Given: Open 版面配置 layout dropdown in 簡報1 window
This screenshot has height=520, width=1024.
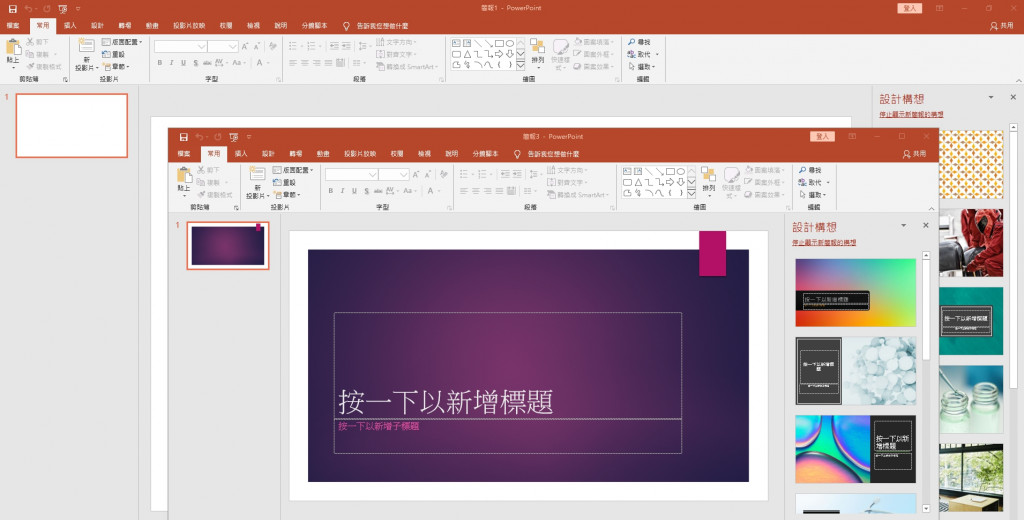Looking at the screenshot, I should point(122,42).
